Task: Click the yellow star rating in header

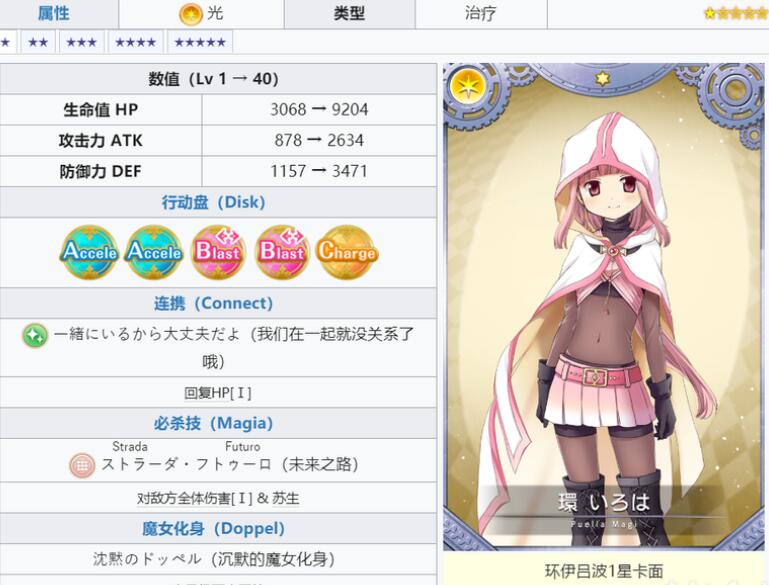Action: tap(735, 13)
